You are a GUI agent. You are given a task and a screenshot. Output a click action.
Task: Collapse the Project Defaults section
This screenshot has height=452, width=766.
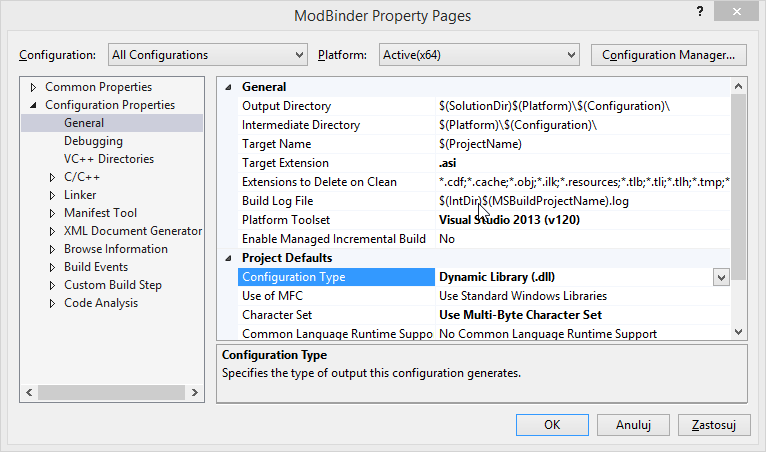pyautogui.click(x=228, y=258)
